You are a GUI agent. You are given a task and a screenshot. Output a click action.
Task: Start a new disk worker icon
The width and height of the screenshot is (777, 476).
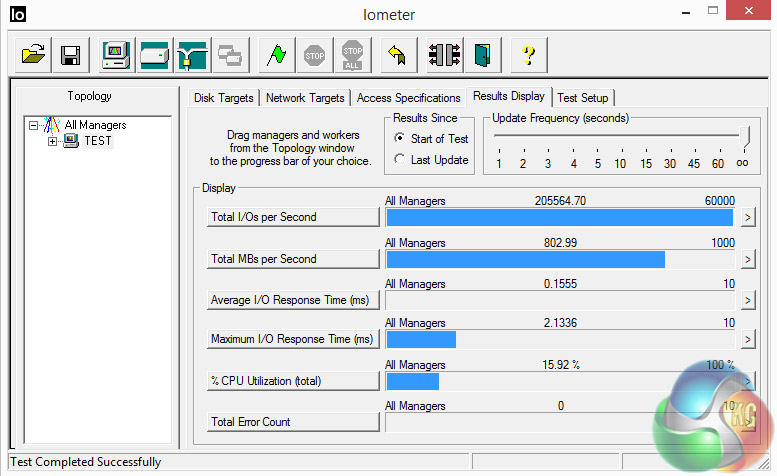tap(154, 55)
